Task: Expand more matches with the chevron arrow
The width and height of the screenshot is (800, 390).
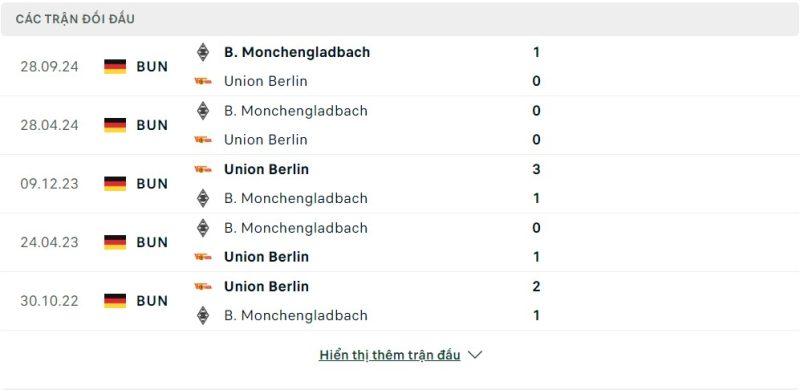Action: coord(474,355)
